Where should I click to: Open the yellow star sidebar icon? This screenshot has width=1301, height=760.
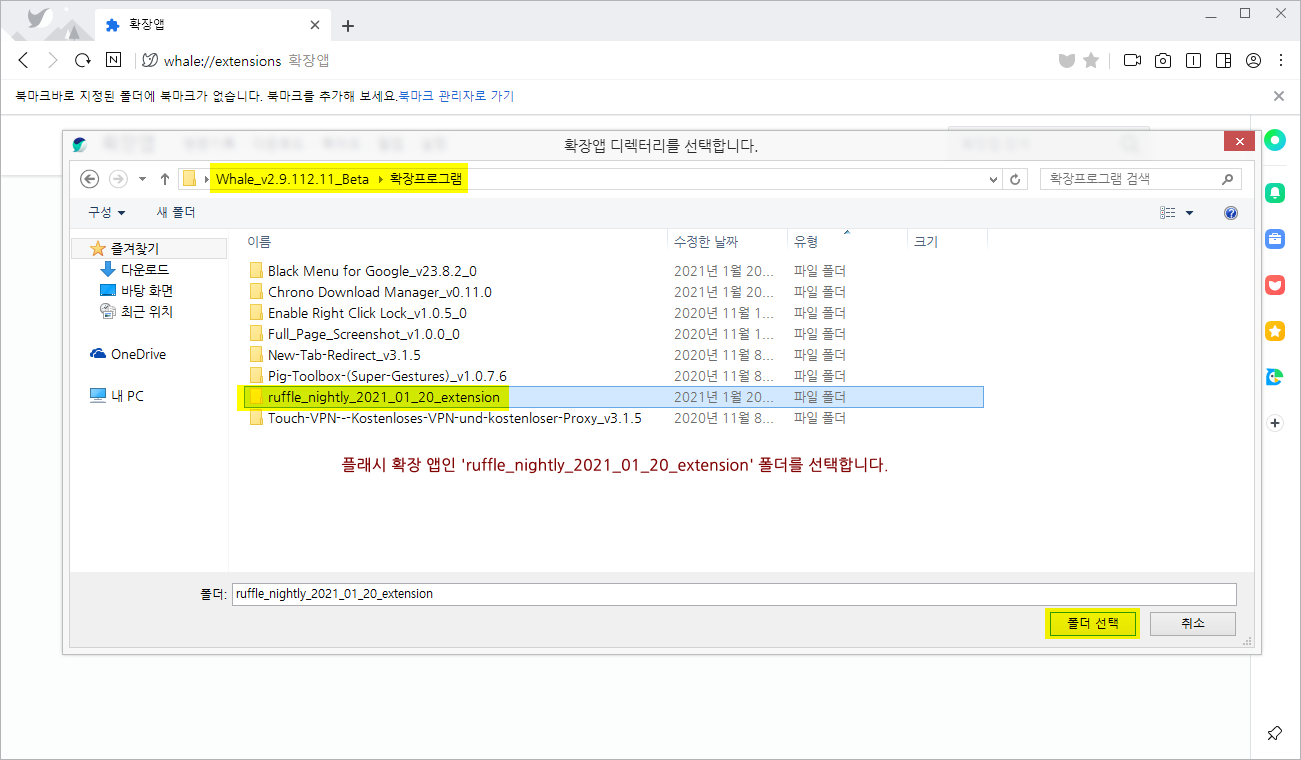coord(1275,331)
